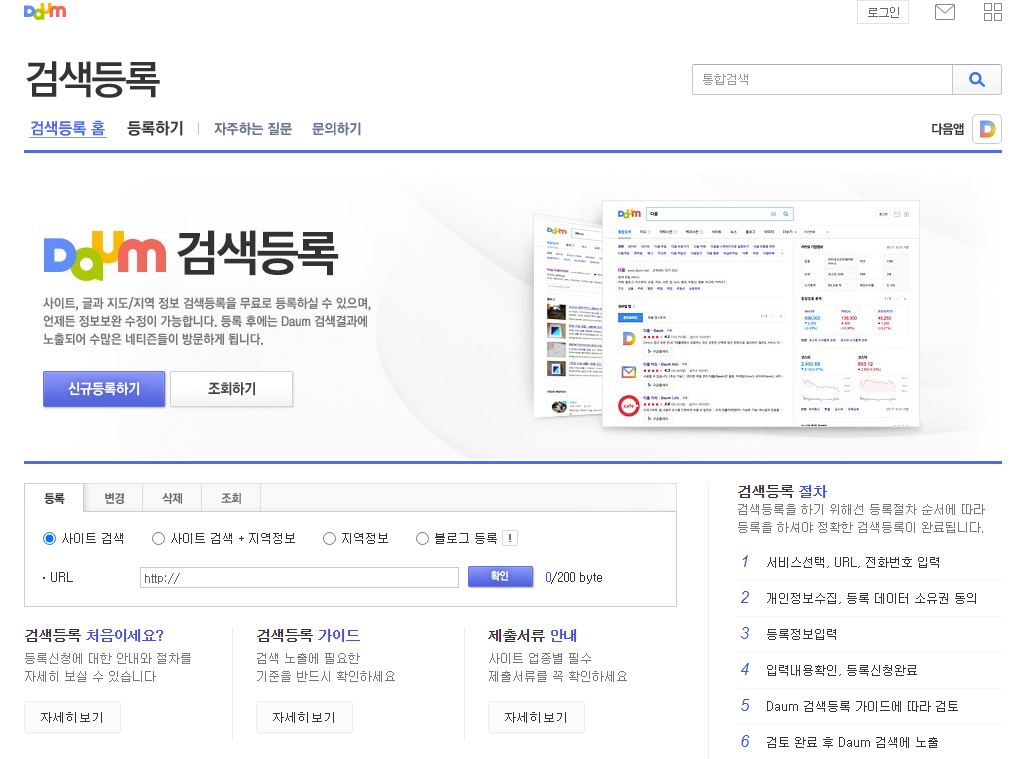Open the Daum logo home link
The width and height of the screenshot is (1020, 759).
[45, 11]
